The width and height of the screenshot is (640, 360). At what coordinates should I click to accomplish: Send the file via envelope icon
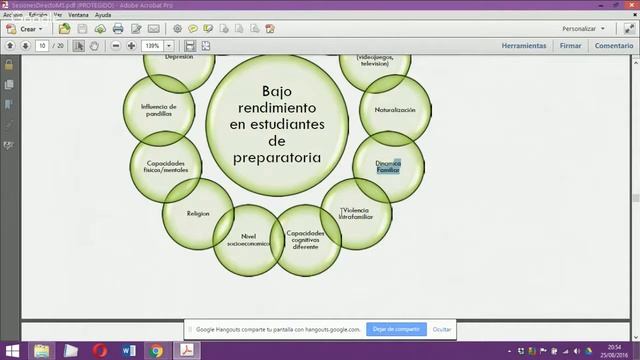pos(153,29)
